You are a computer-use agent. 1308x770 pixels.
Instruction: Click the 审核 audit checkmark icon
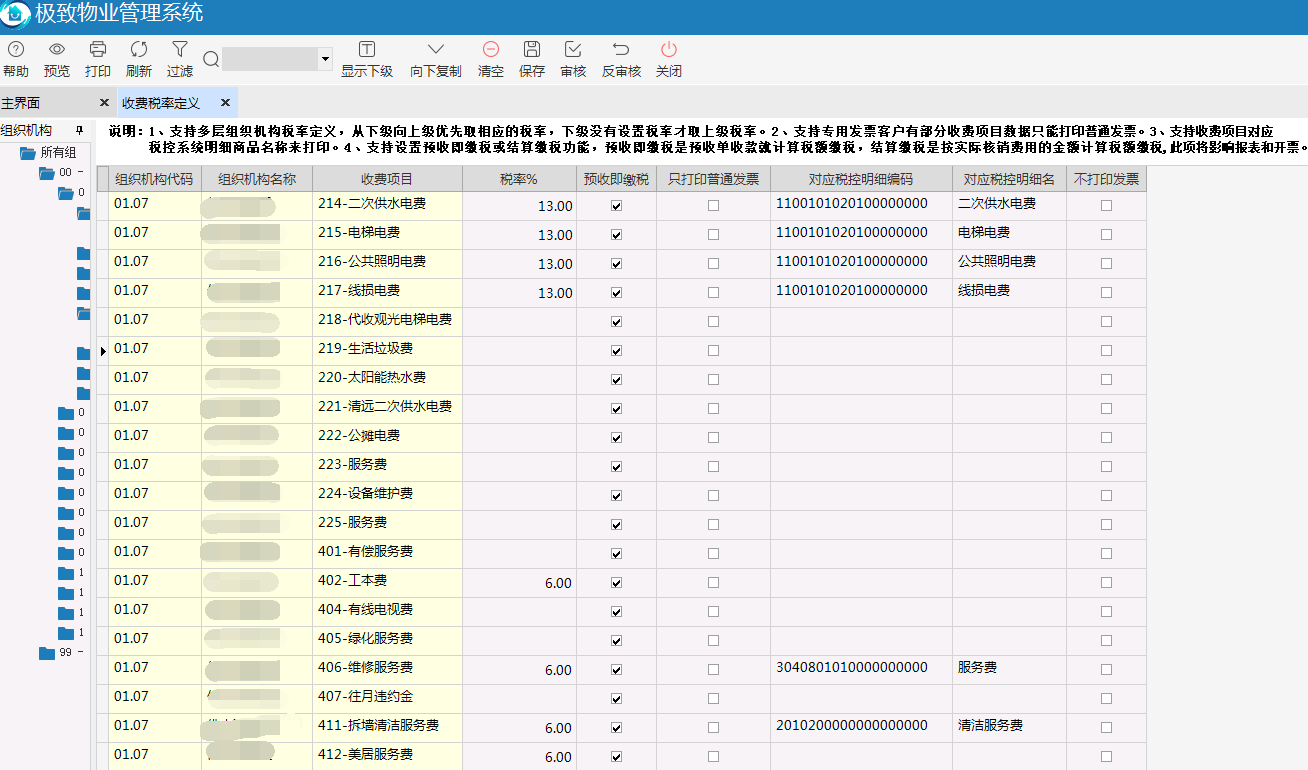click(x=573, y=49)
